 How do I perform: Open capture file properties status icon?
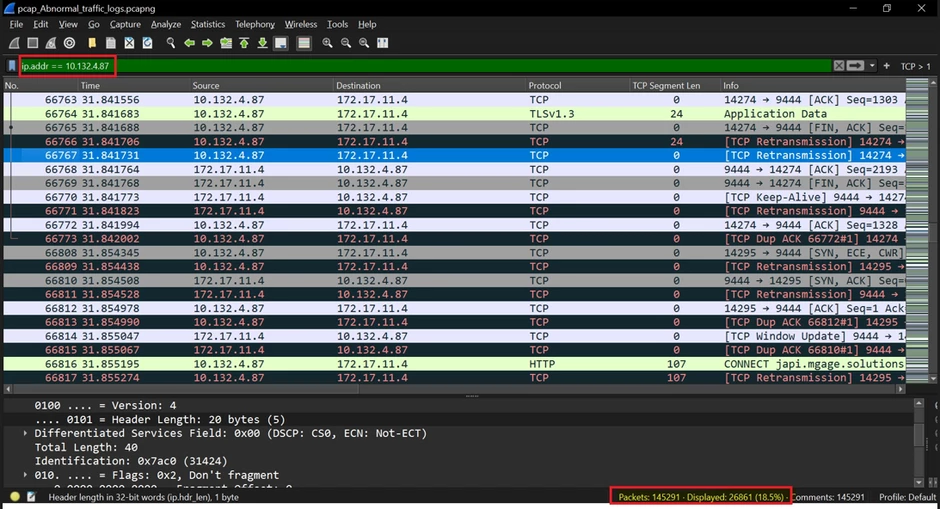pyautogui.click(x=31, y=496)
